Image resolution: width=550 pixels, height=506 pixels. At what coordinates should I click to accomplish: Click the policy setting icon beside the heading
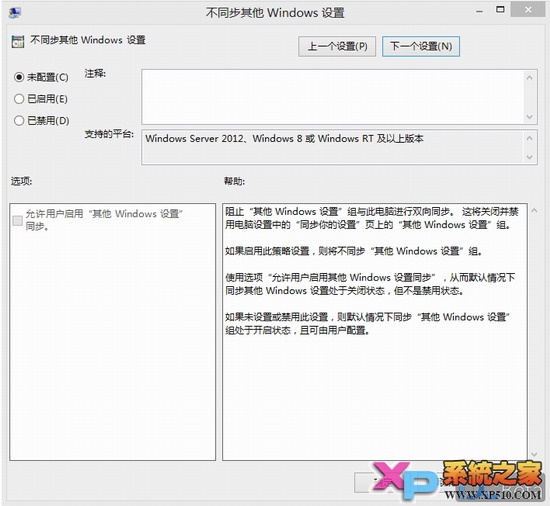[18, 41]
